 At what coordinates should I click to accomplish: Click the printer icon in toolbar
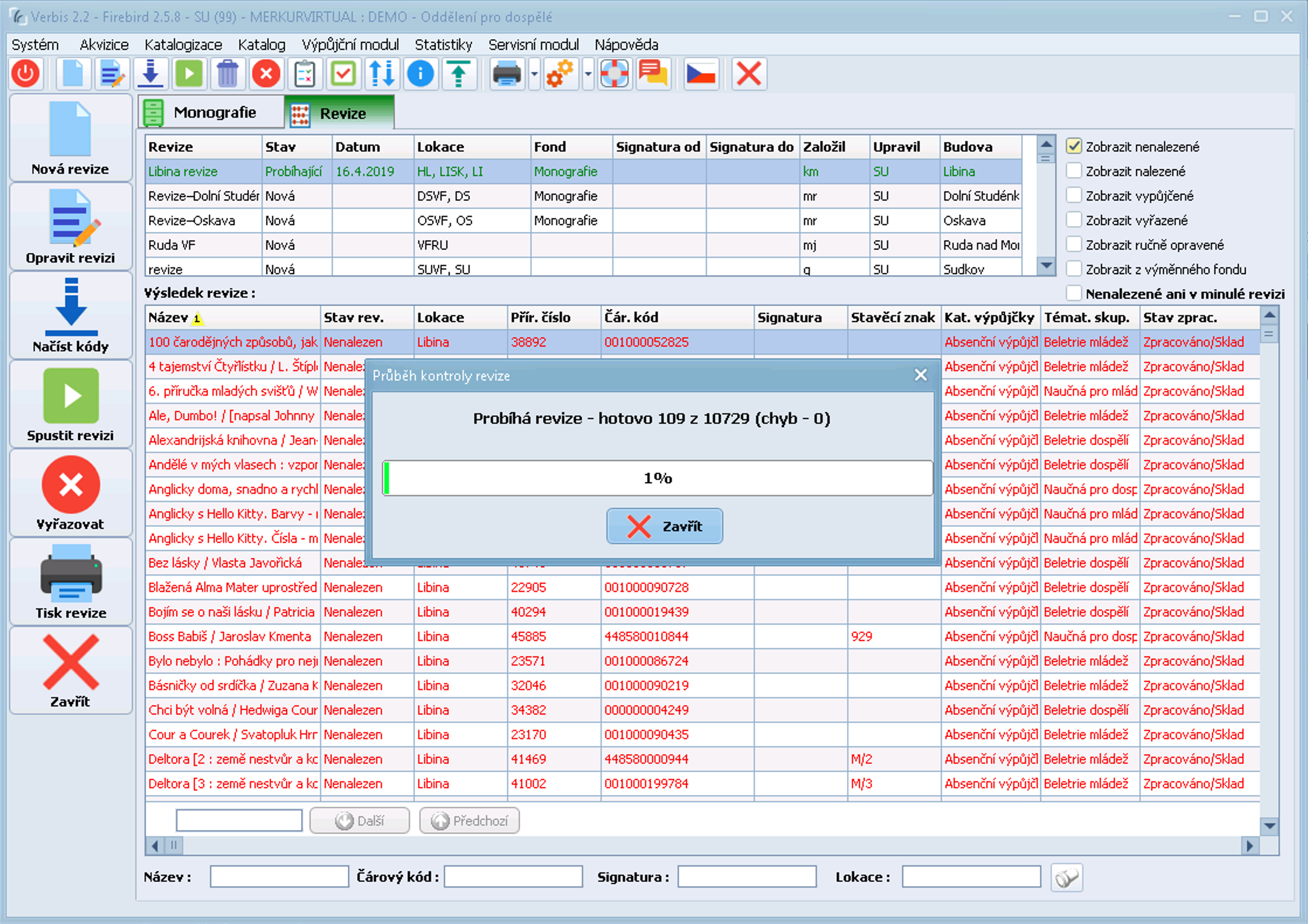507,74
